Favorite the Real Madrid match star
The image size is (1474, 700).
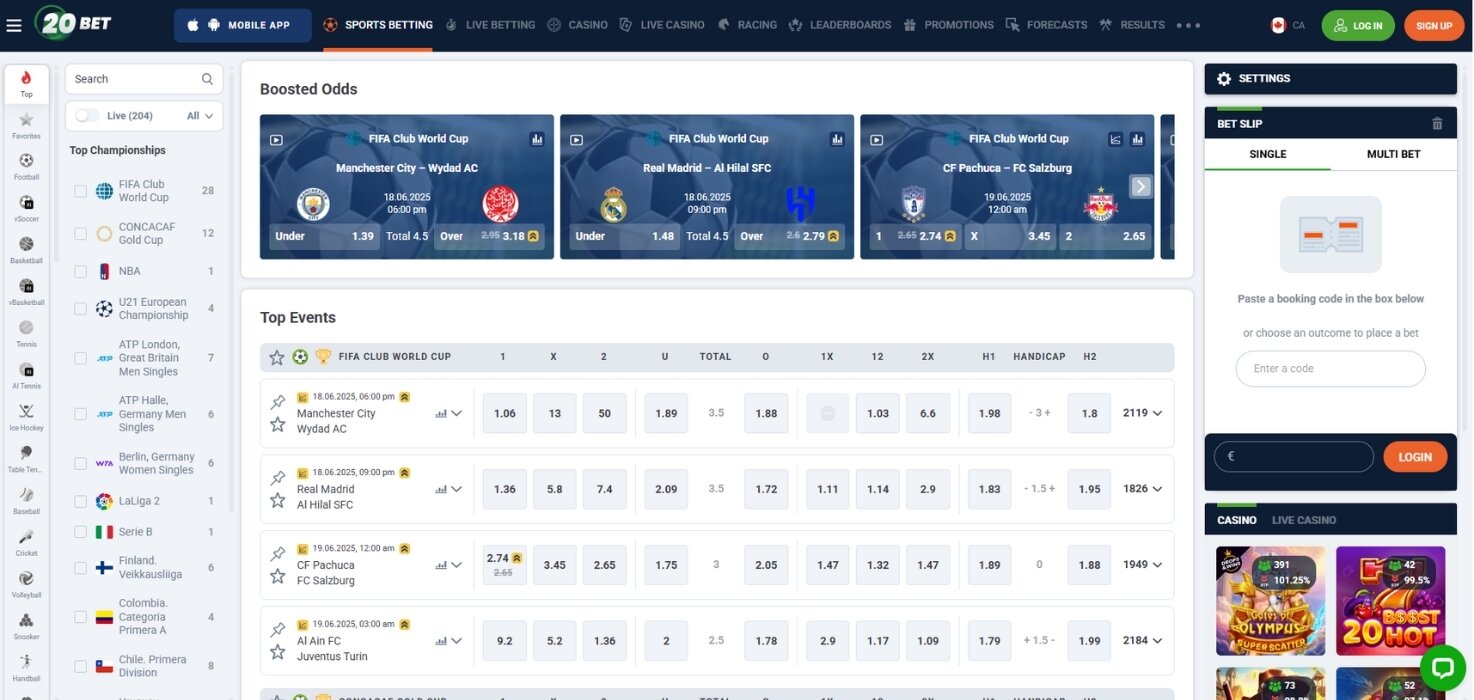click(278, 500)
